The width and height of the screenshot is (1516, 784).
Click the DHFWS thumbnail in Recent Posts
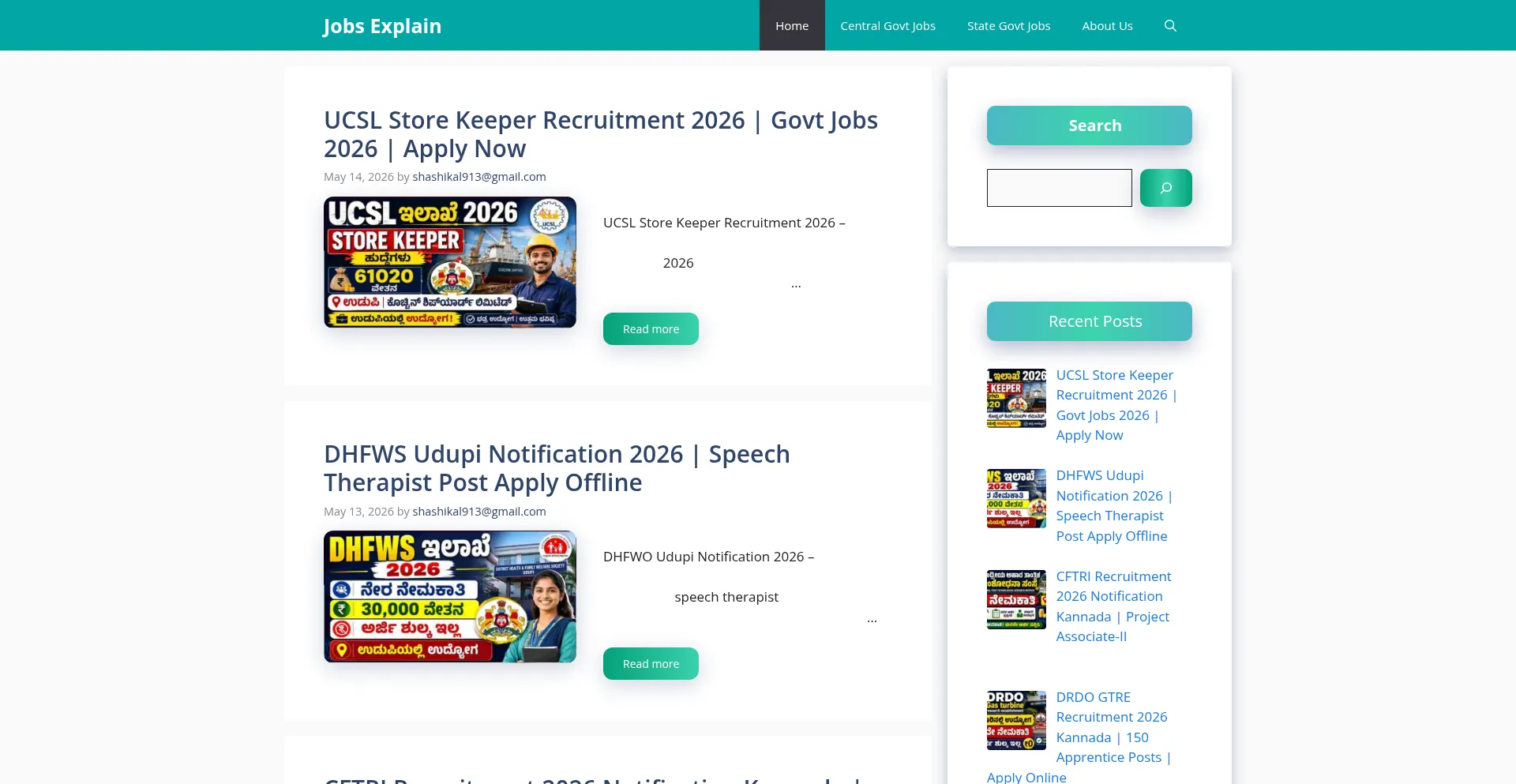[1016, 498]
